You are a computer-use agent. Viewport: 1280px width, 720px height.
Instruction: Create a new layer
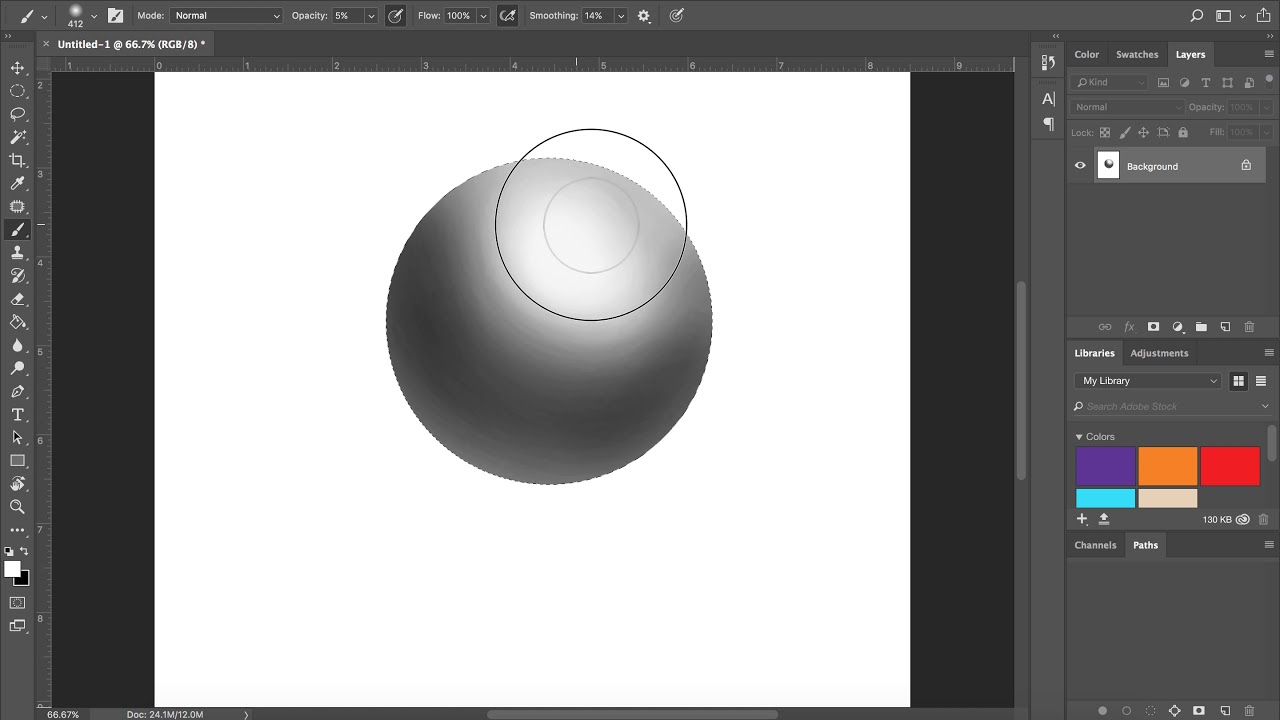pyautogui.click(x=1225, y=327)
